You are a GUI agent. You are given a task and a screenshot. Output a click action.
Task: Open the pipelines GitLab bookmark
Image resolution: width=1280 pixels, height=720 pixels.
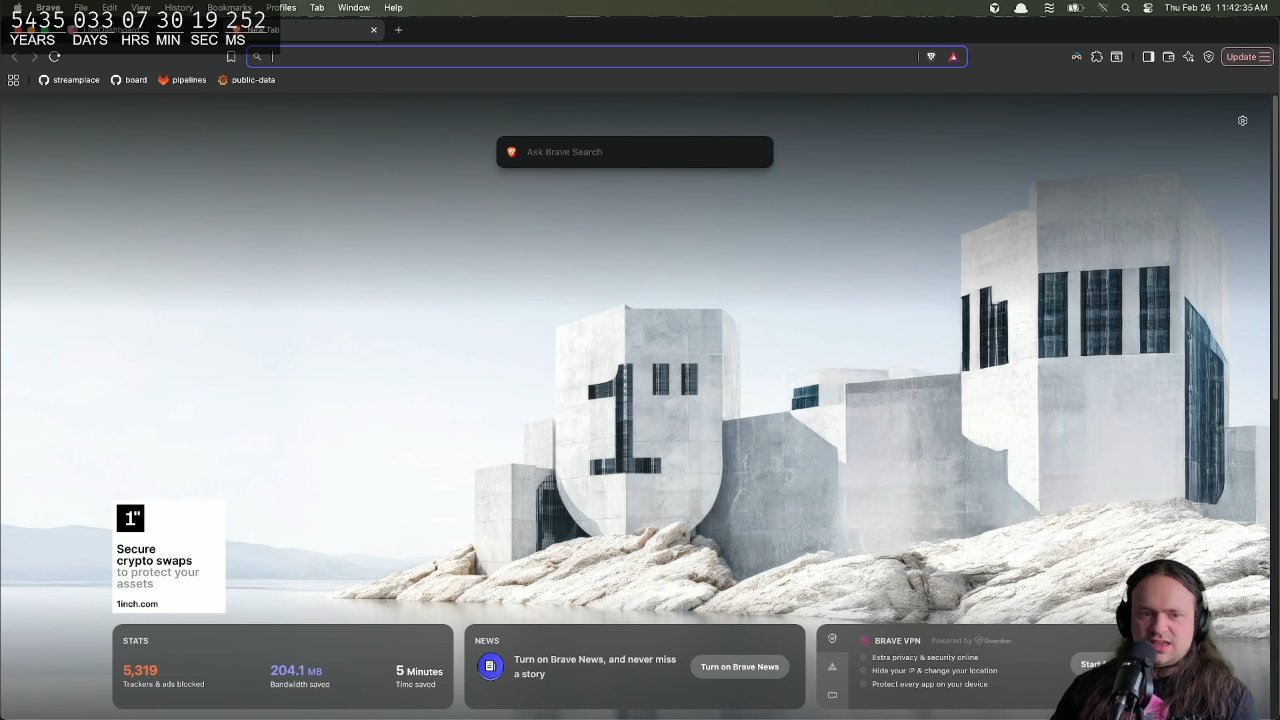(182, 80)
